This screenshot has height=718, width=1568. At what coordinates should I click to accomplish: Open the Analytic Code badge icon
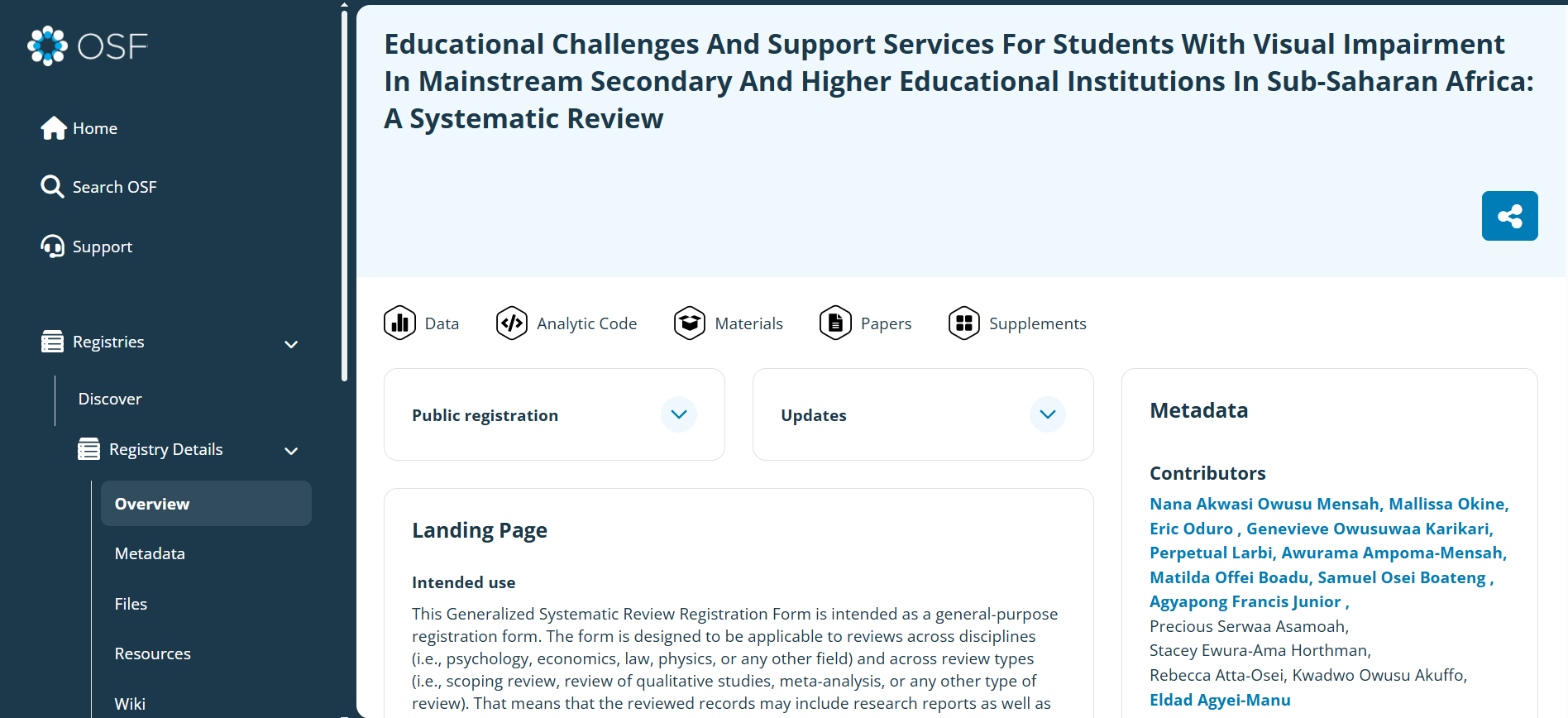(x=512, y=323)
